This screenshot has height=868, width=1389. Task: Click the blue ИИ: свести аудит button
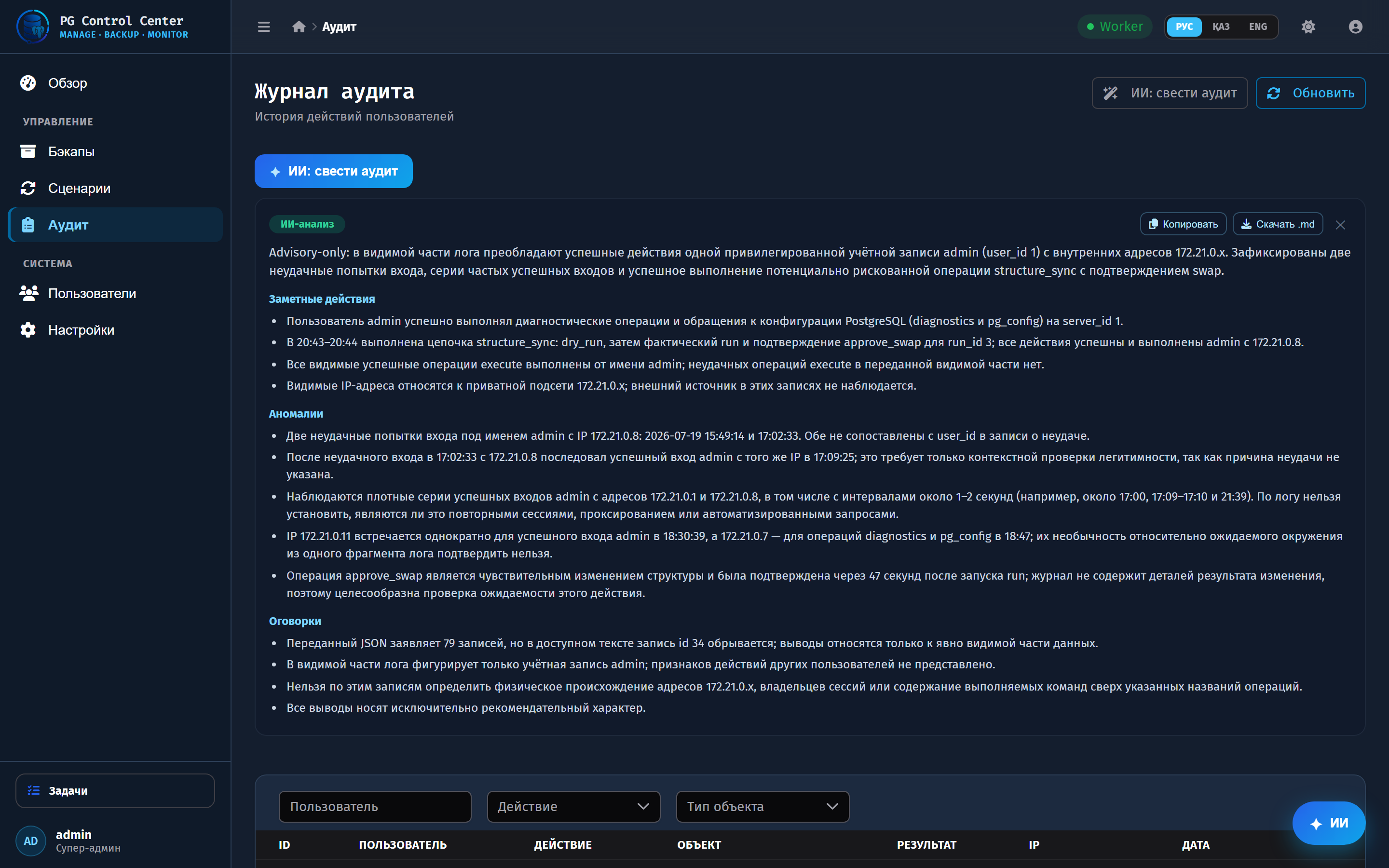tap(333, 171)
